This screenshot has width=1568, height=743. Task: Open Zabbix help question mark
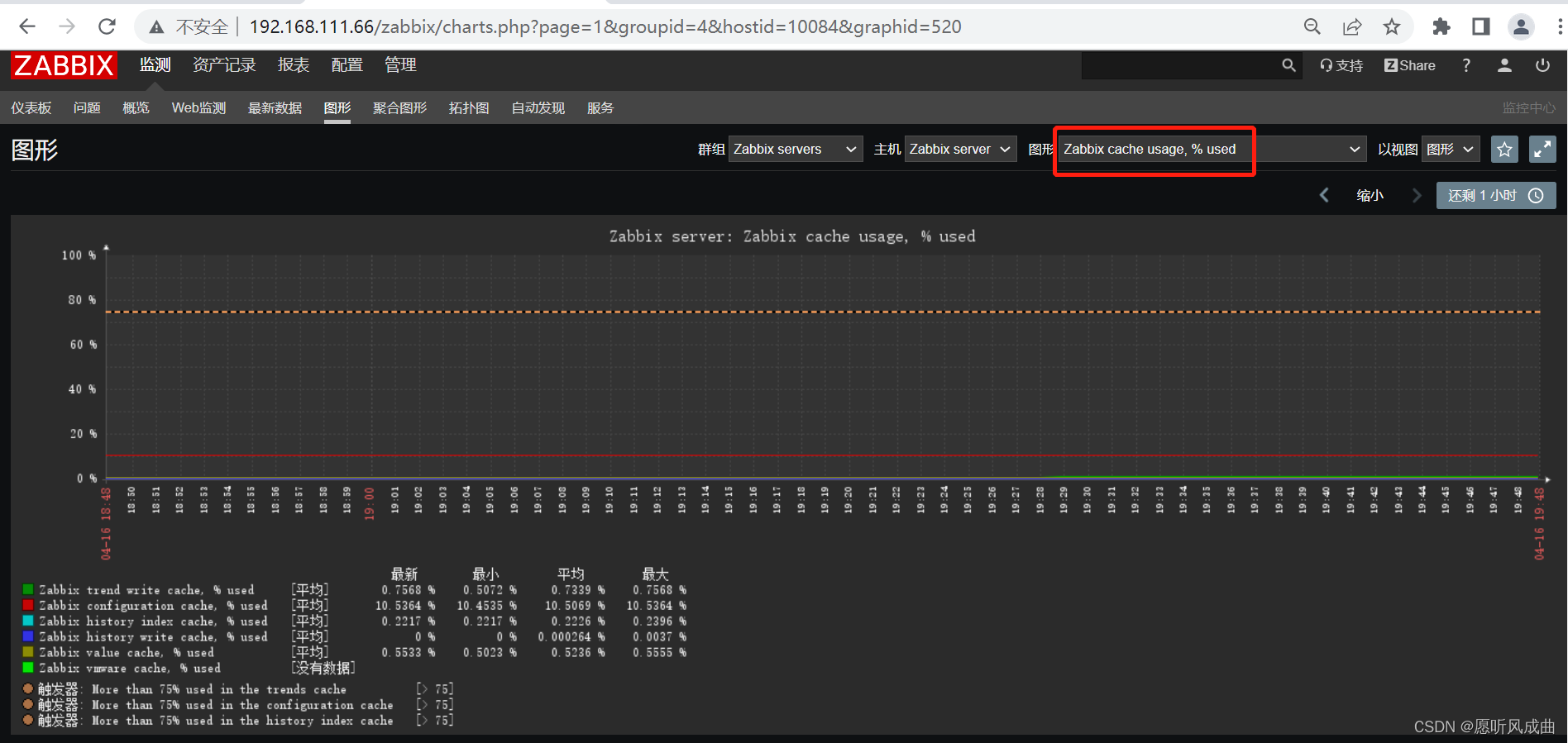[x=1466, y=65]
